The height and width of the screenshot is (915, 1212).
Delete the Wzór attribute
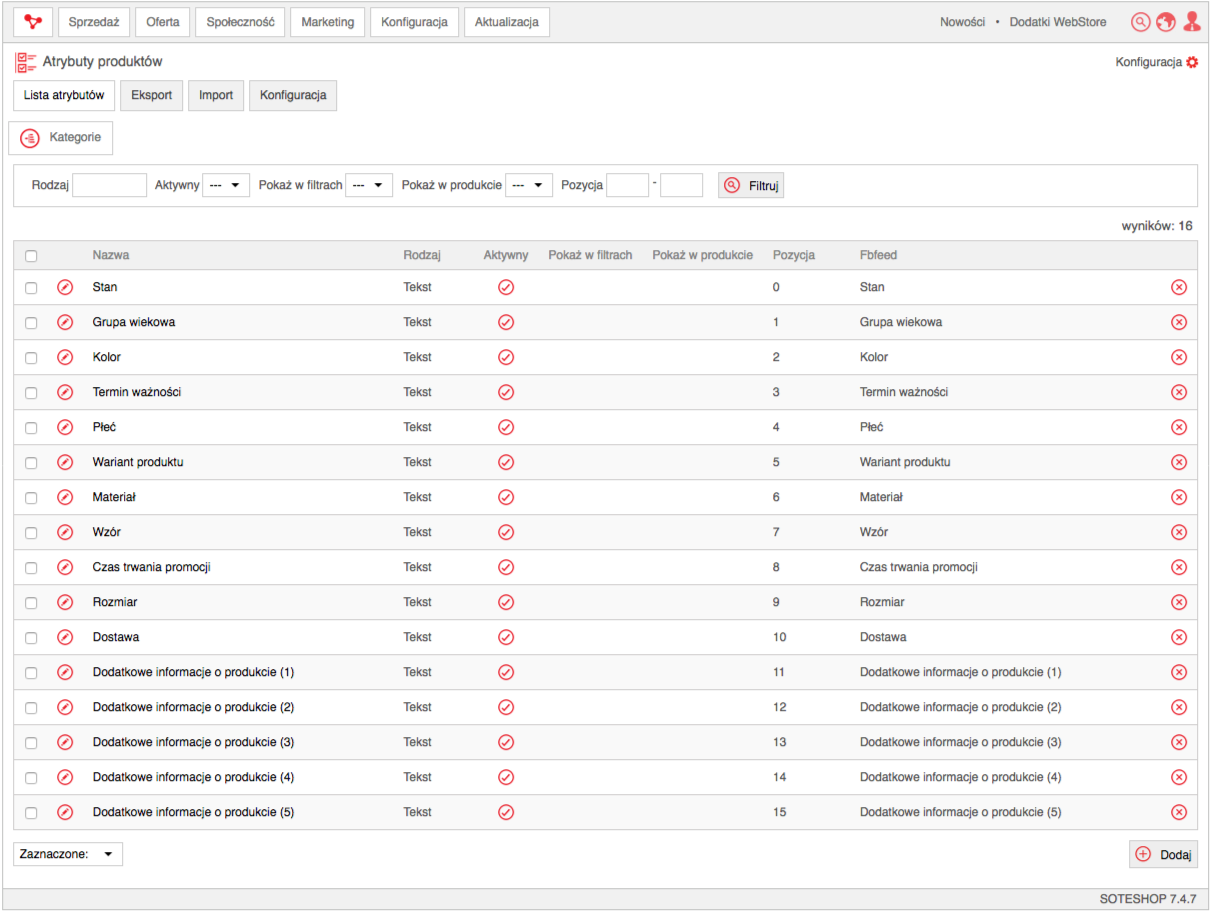tap(1179, 532)
